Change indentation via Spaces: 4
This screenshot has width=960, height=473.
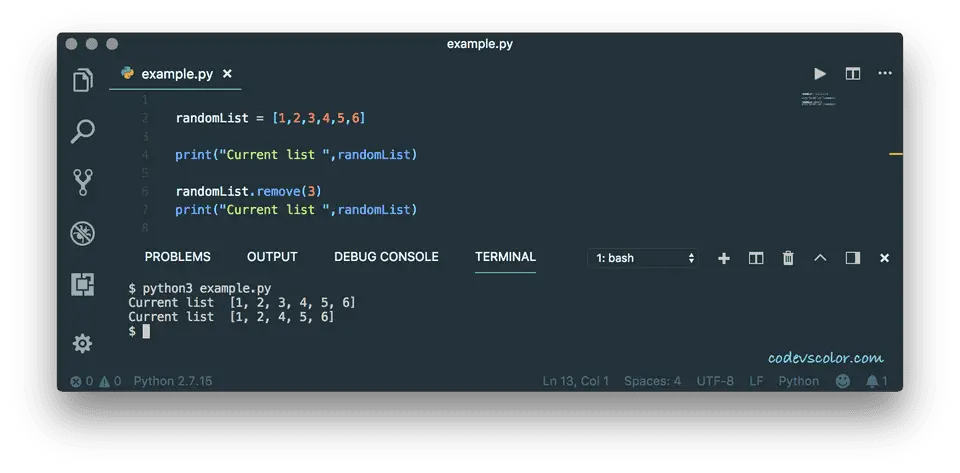point(652,381)
